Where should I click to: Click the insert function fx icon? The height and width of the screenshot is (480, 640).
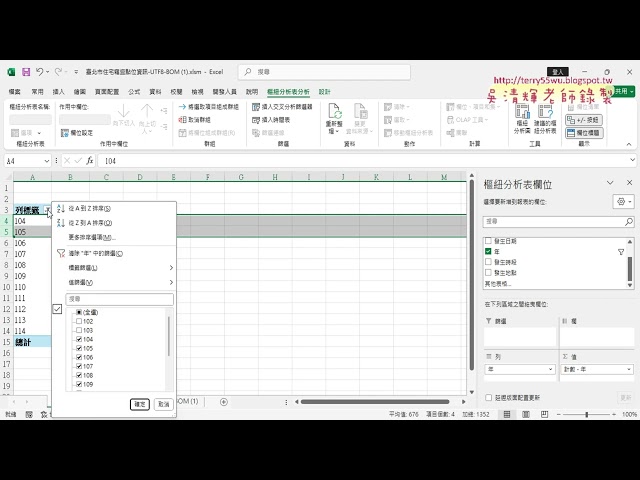click(90, 161)
